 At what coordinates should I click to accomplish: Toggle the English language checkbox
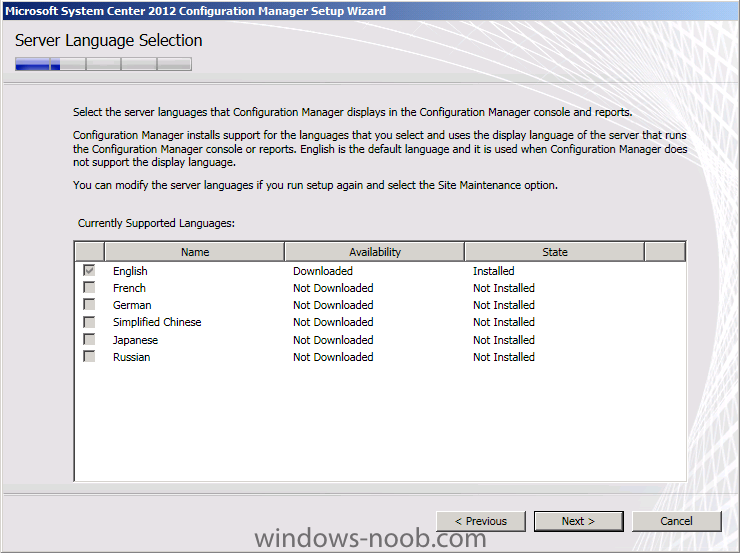coord(89,270)
